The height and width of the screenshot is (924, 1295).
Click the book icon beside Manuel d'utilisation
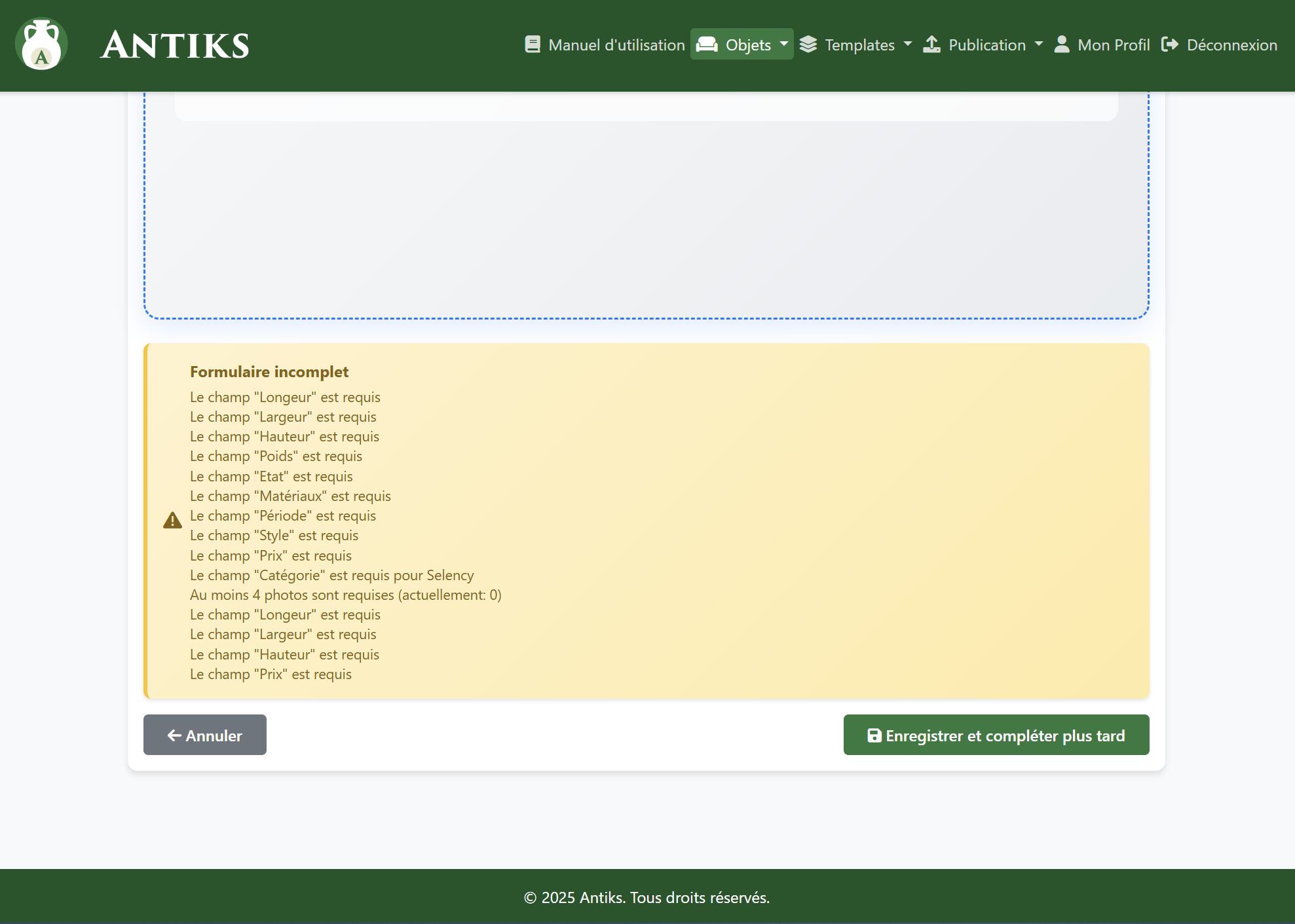click(x=533, y=45)
